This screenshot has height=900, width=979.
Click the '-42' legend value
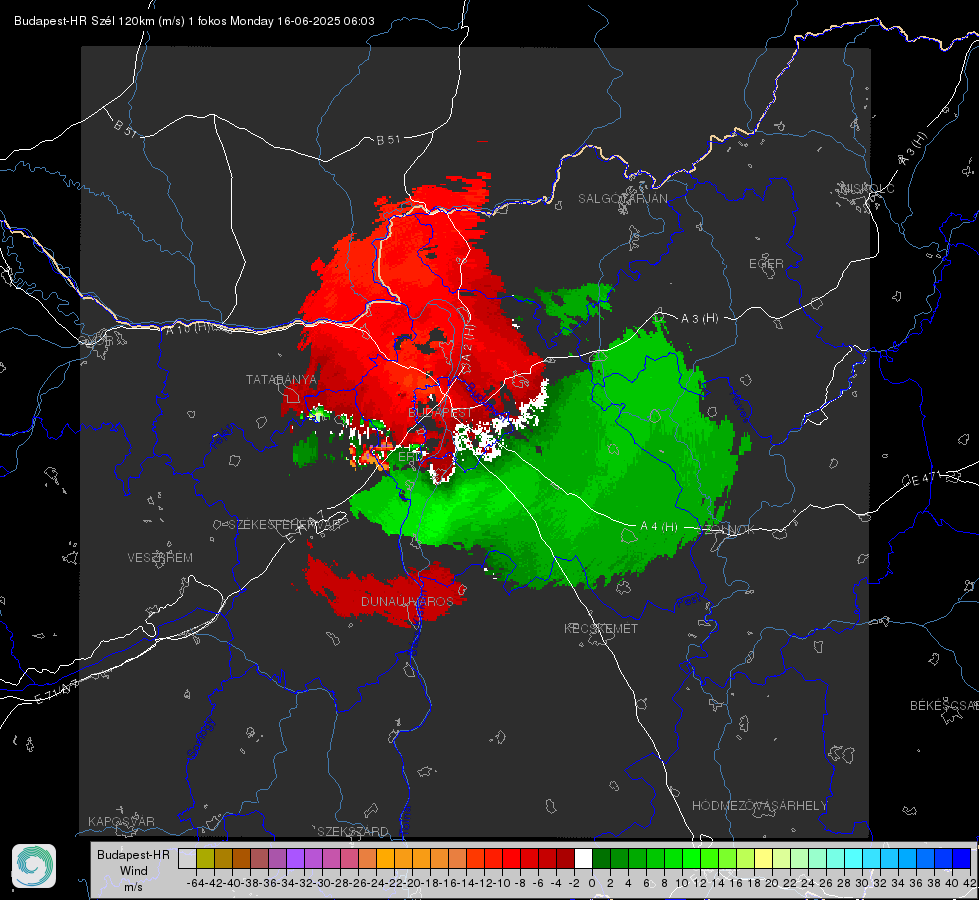(214, 883)
